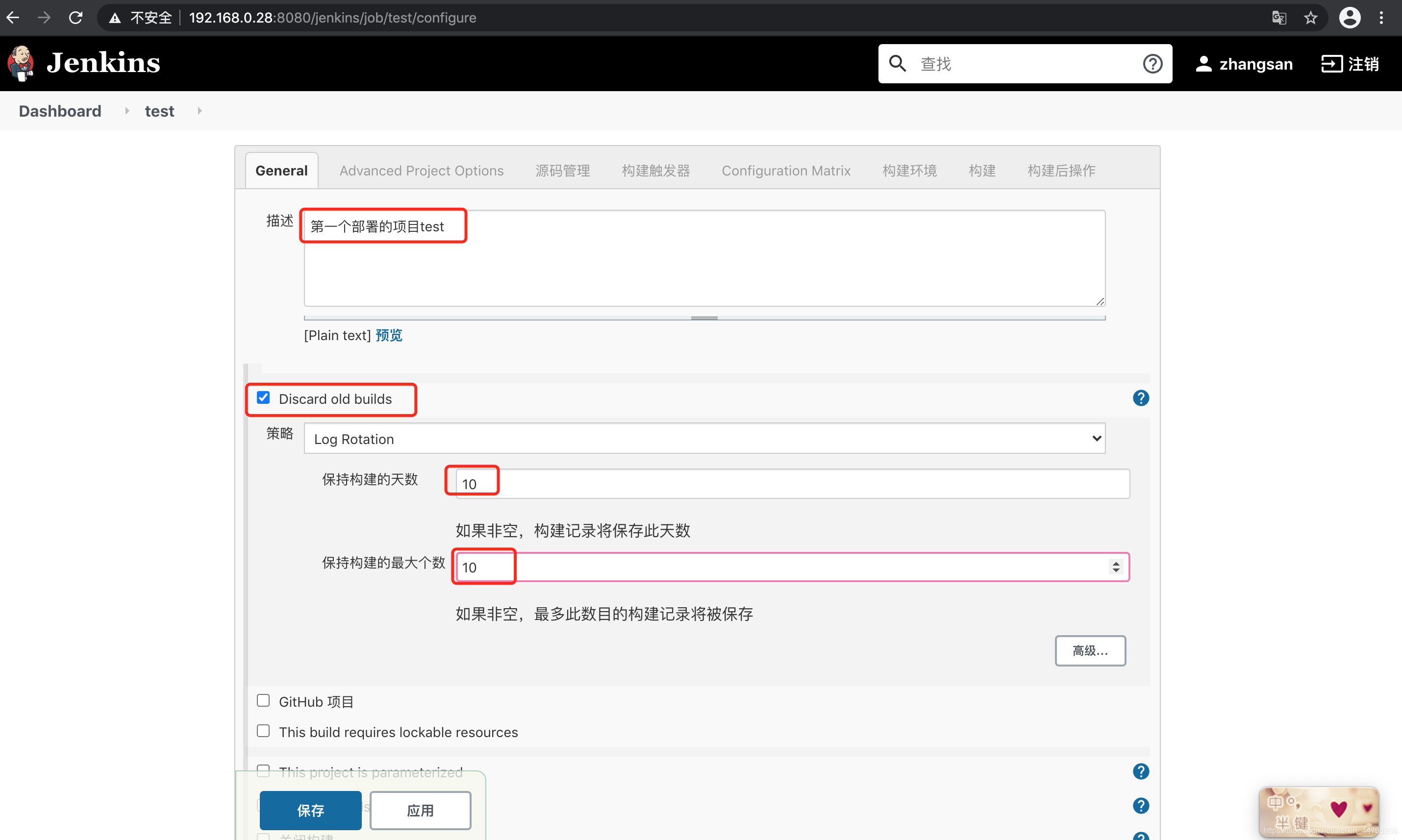
Task: Focus the 描述 description textarea
Action: [x=704, y=258]
